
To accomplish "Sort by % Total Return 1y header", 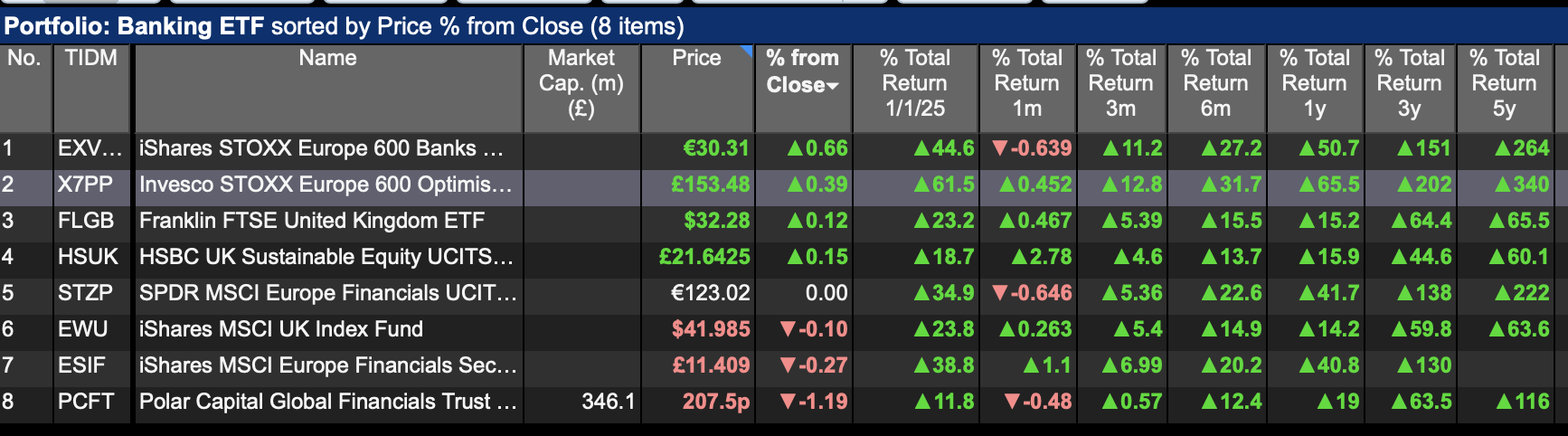I will (x=1315, y=88).
